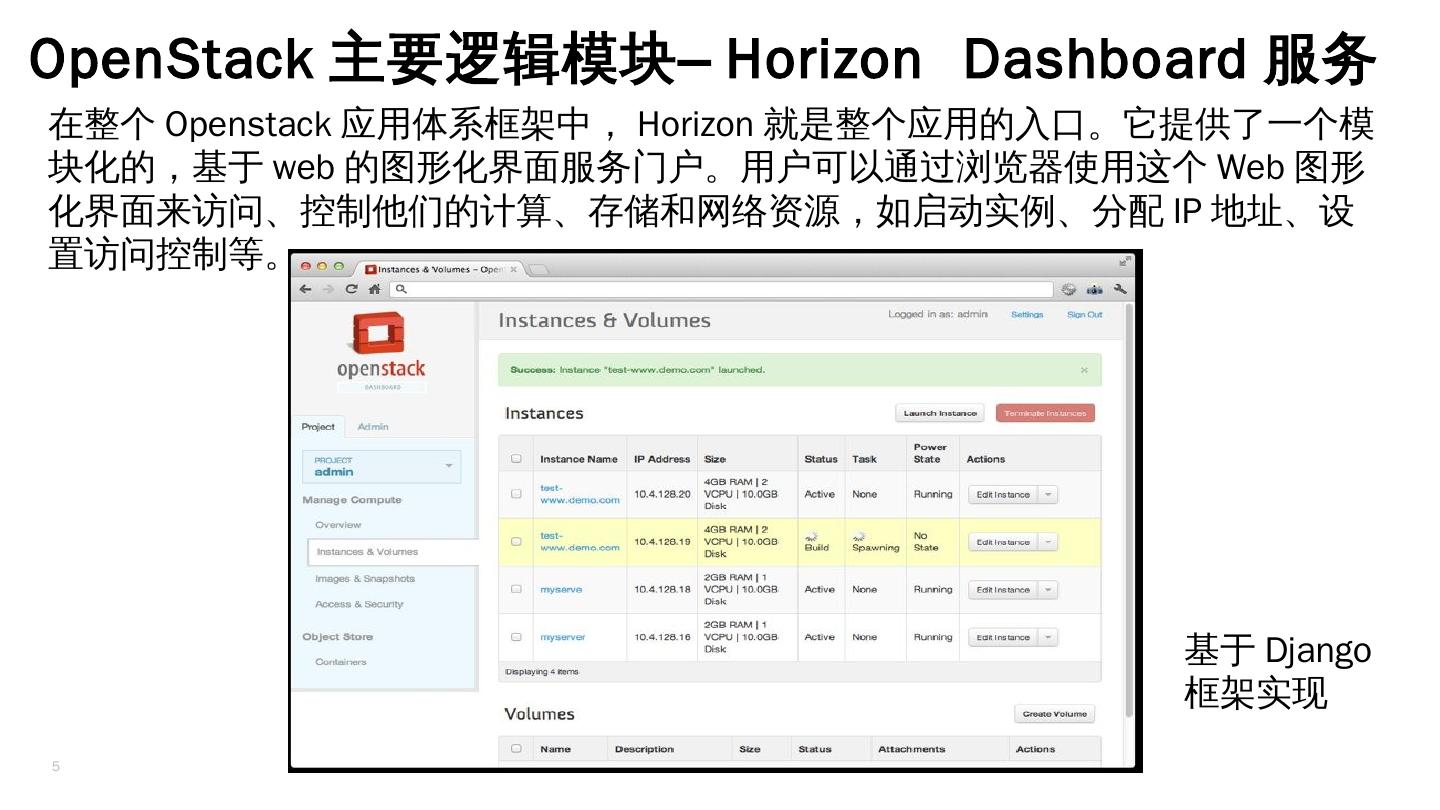Reload the page with the refresh icon
Screen dimensions: 1440x810
pyautogui.click(x=352, y=289)
